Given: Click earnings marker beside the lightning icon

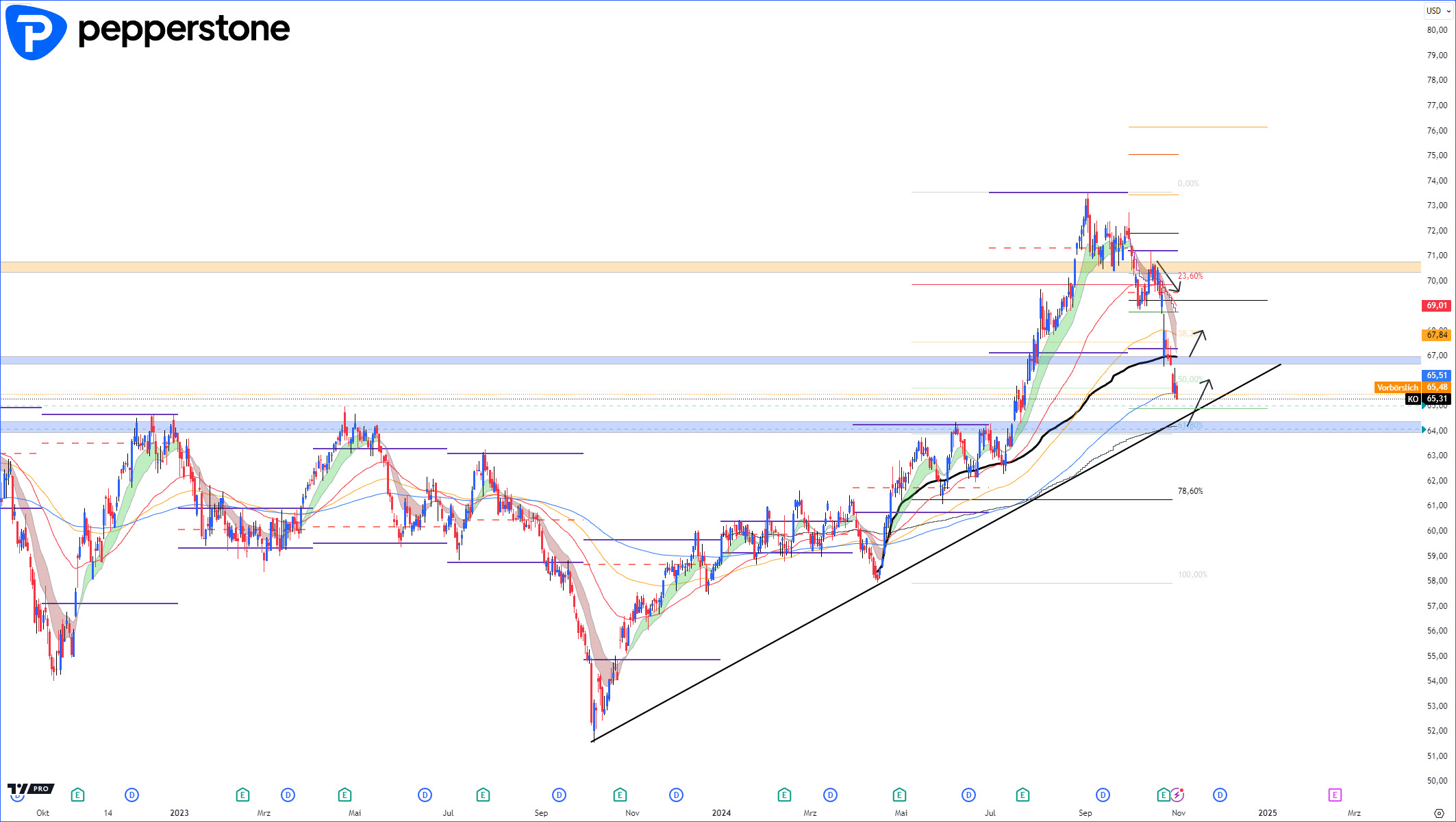Looking at the screenshot, I should 1163,795.
